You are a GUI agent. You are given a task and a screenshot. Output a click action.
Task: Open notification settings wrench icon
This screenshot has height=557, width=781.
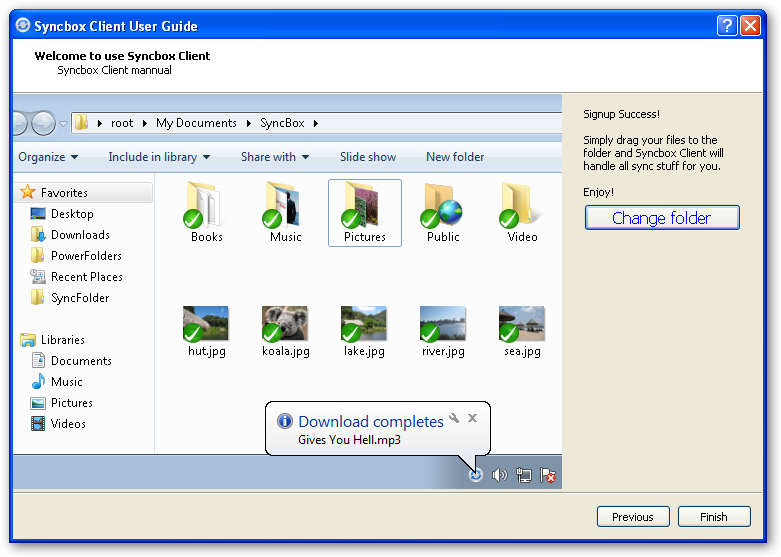point(454,418)
